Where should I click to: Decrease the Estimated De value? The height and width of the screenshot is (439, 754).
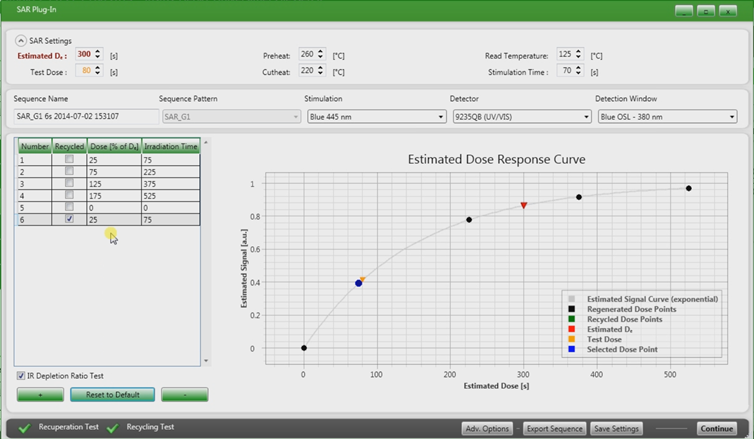(98, 57)
